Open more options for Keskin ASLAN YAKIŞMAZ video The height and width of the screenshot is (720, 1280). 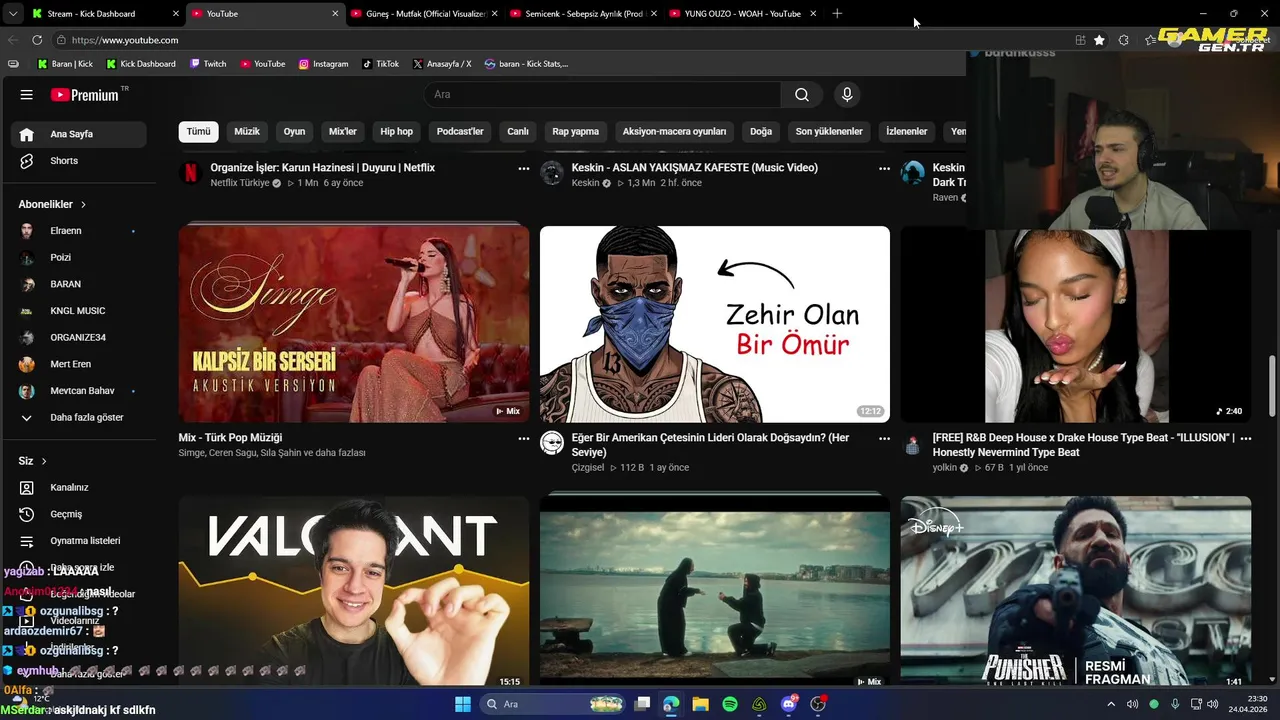tap(884, 169)
